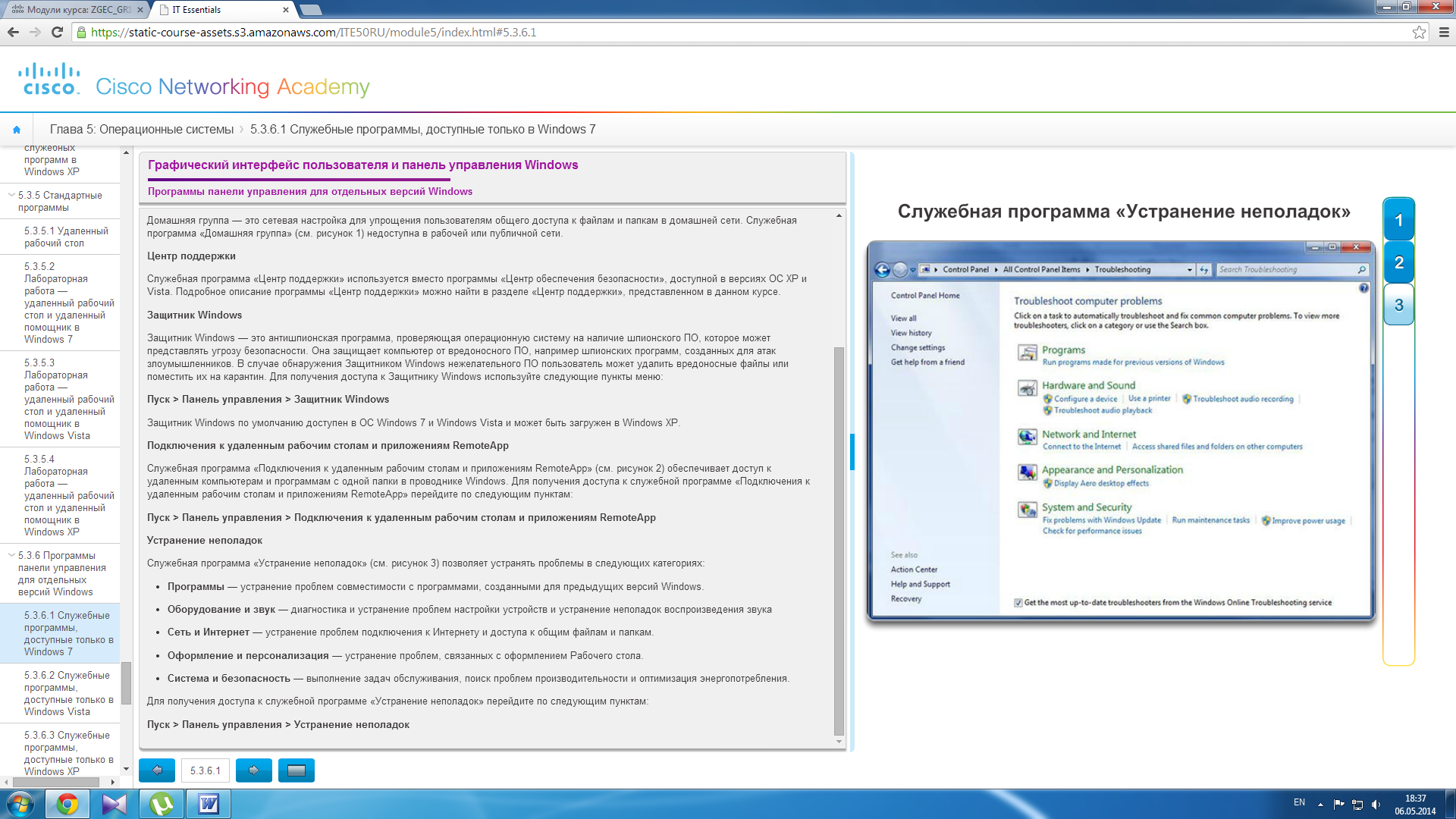Click breadcrumb Глава 5: Операционные системы
Image resolution: width=1456 pixels, height=819 pixels.
click(x=142, y=130)
